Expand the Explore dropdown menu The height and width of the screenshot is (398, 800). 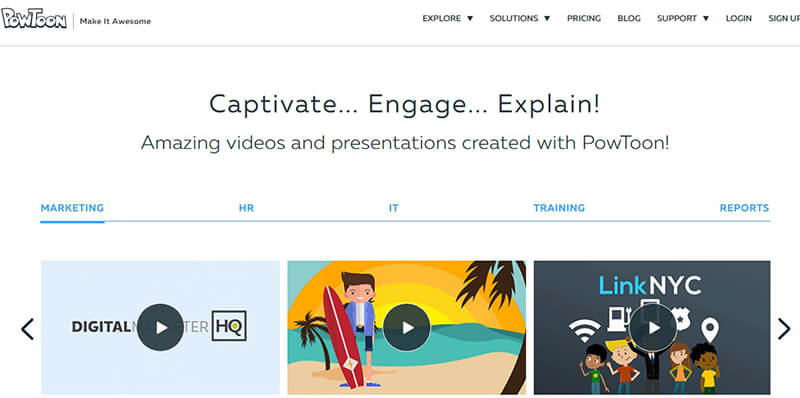447,18
